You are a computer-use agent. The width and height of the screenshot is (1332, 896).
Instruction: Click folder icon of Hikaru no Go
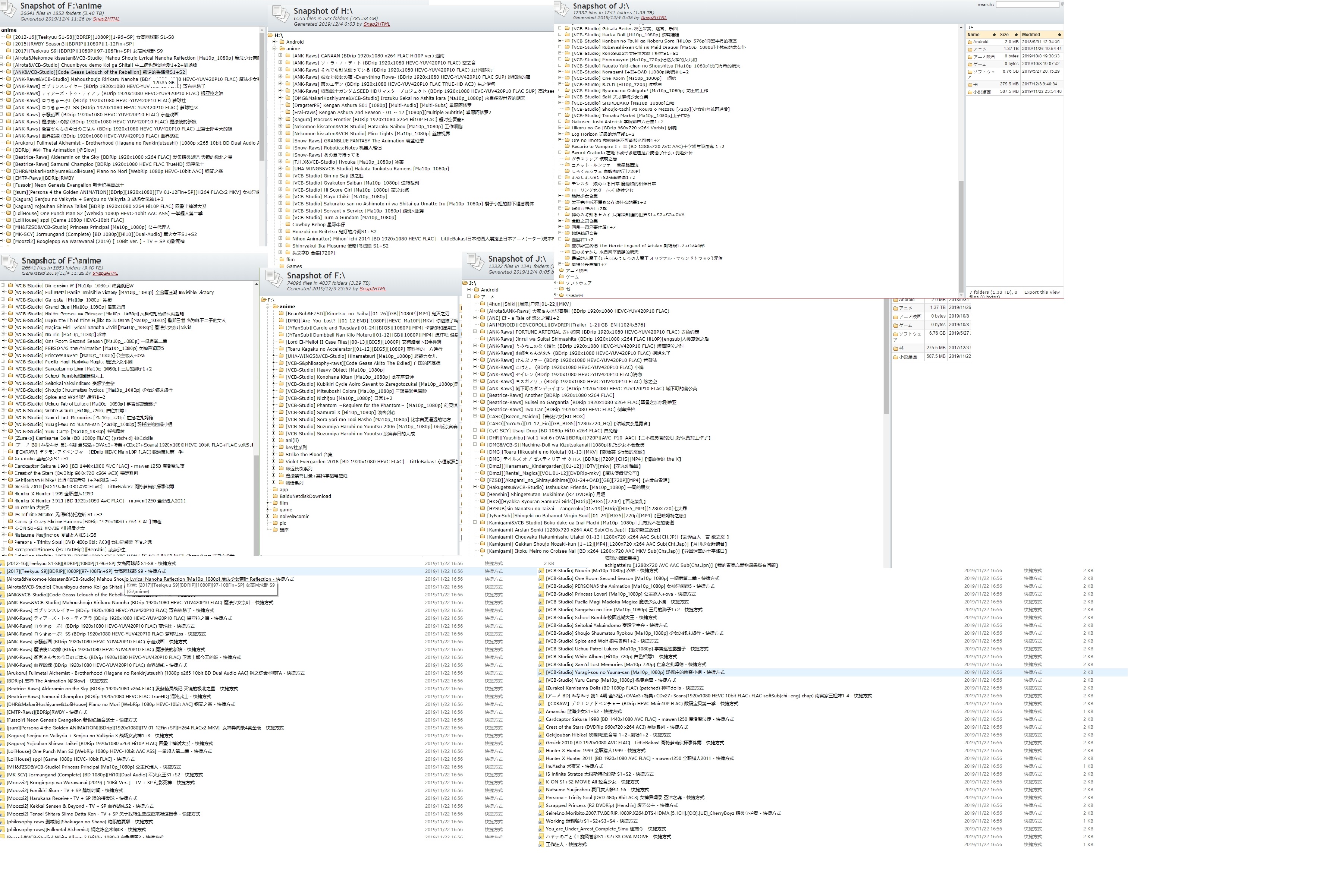tap(567, 127)
